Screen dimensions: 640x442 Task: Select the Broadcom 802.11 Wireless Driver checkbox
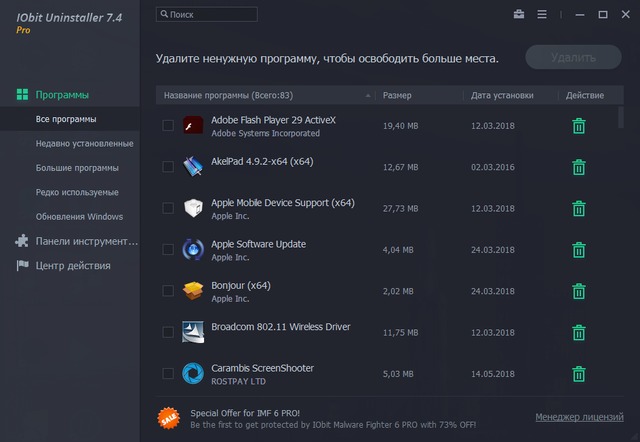click(x=168, y=333)
